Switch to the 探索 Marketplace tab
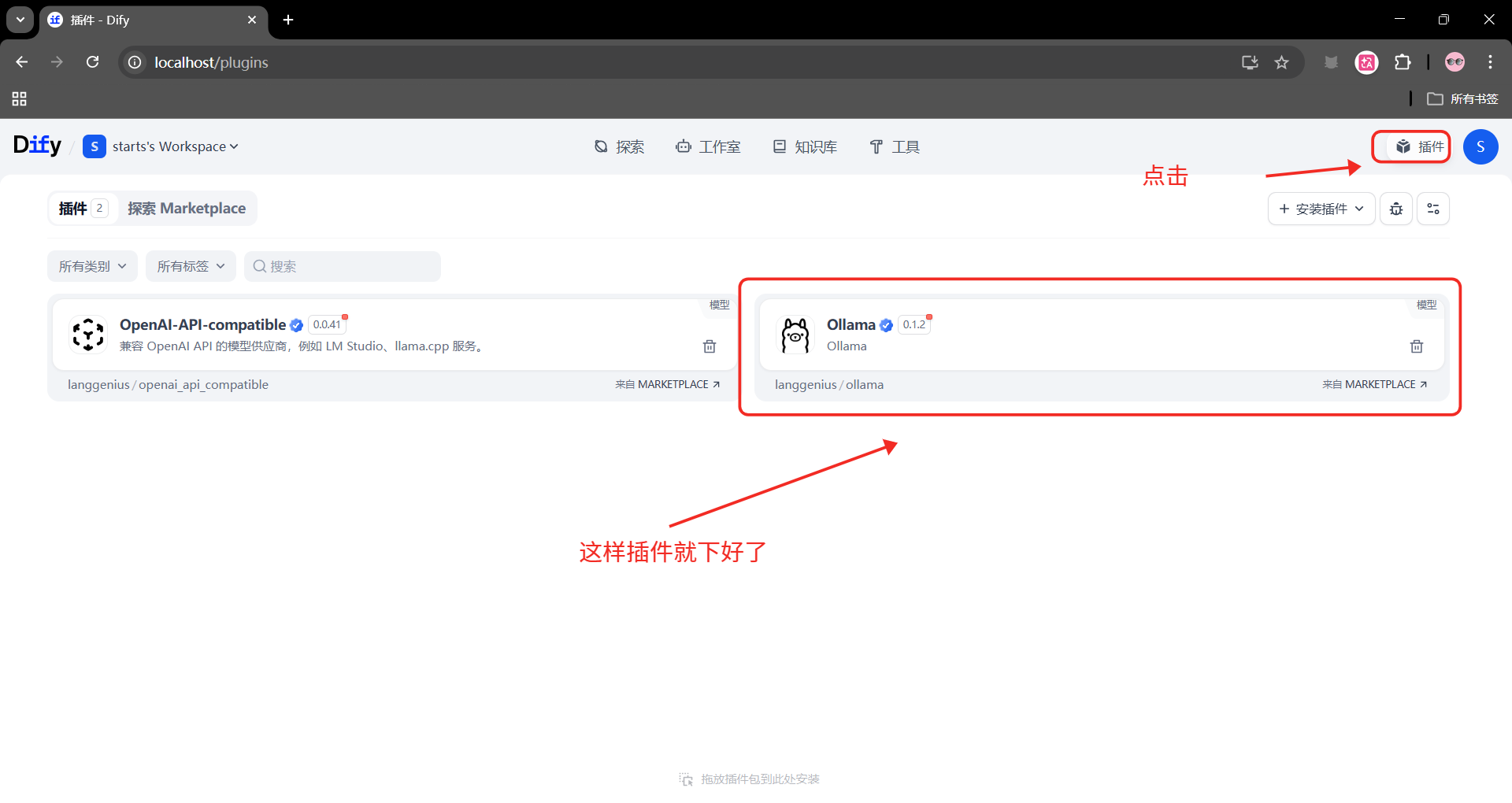 (187, 209)
